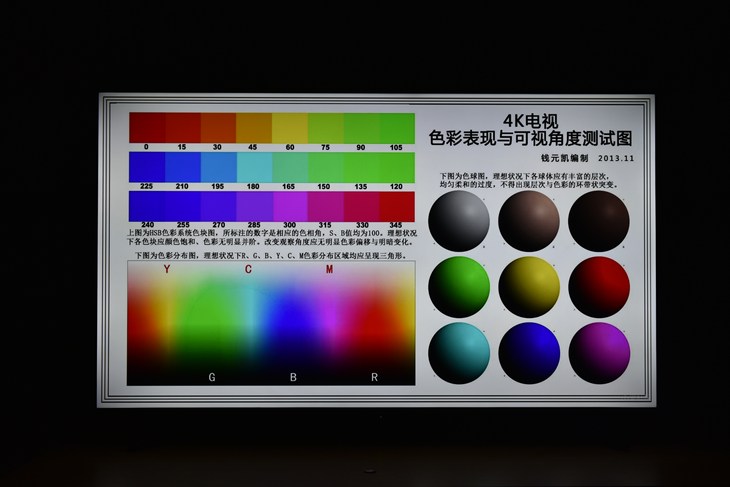Click the blue hue block labeled 225
Viewport: 730px width, 487px height.
(x=147, y=167)
